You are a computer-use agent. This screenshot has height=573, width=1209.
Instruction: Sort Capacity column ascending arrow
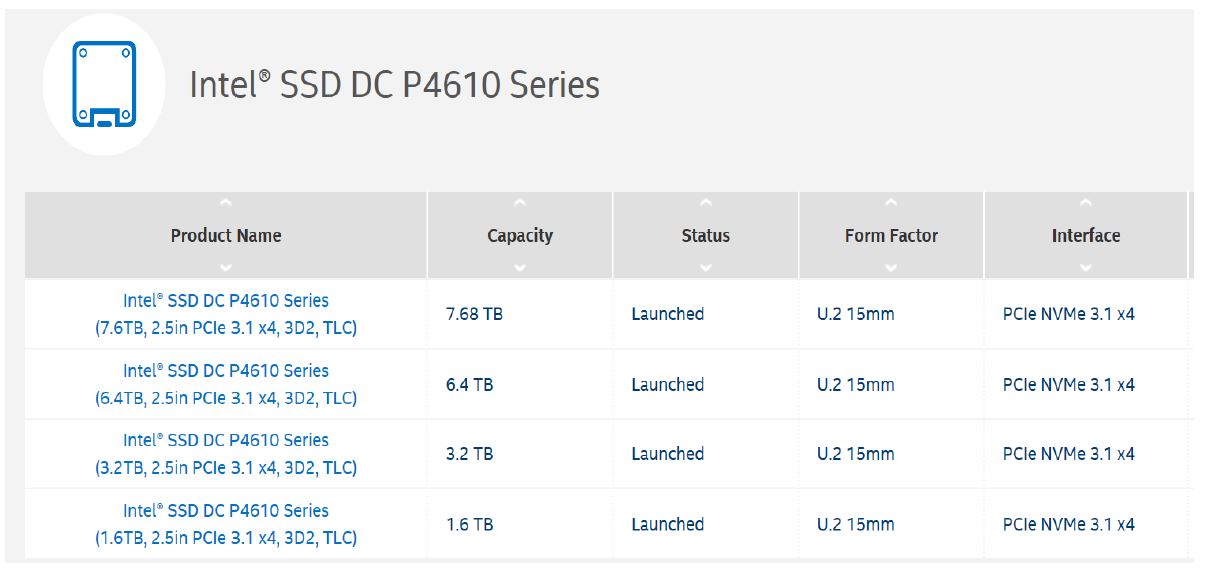(x=519, y=204)
